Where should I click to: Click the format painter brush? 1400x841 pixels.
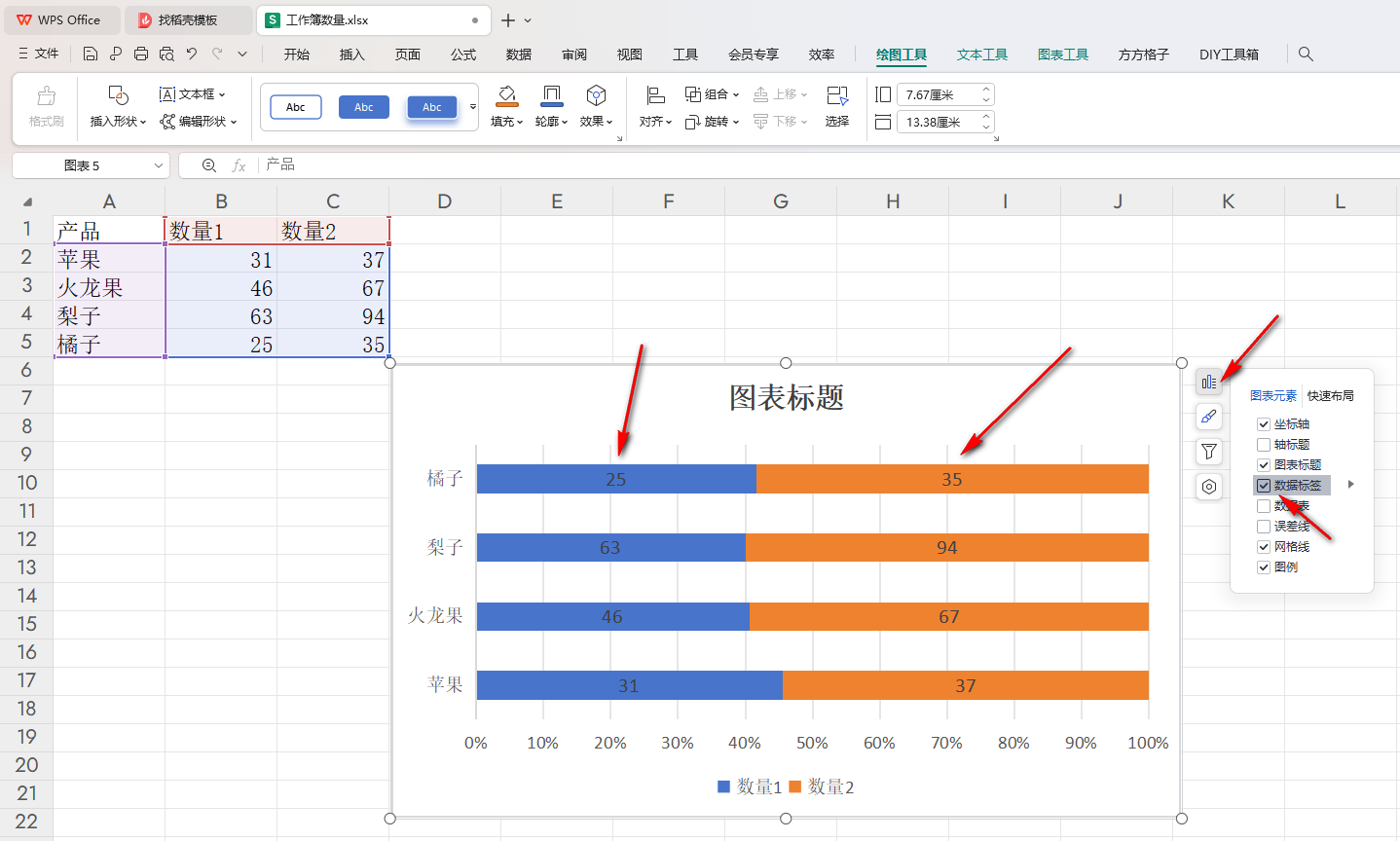point(46,96)
